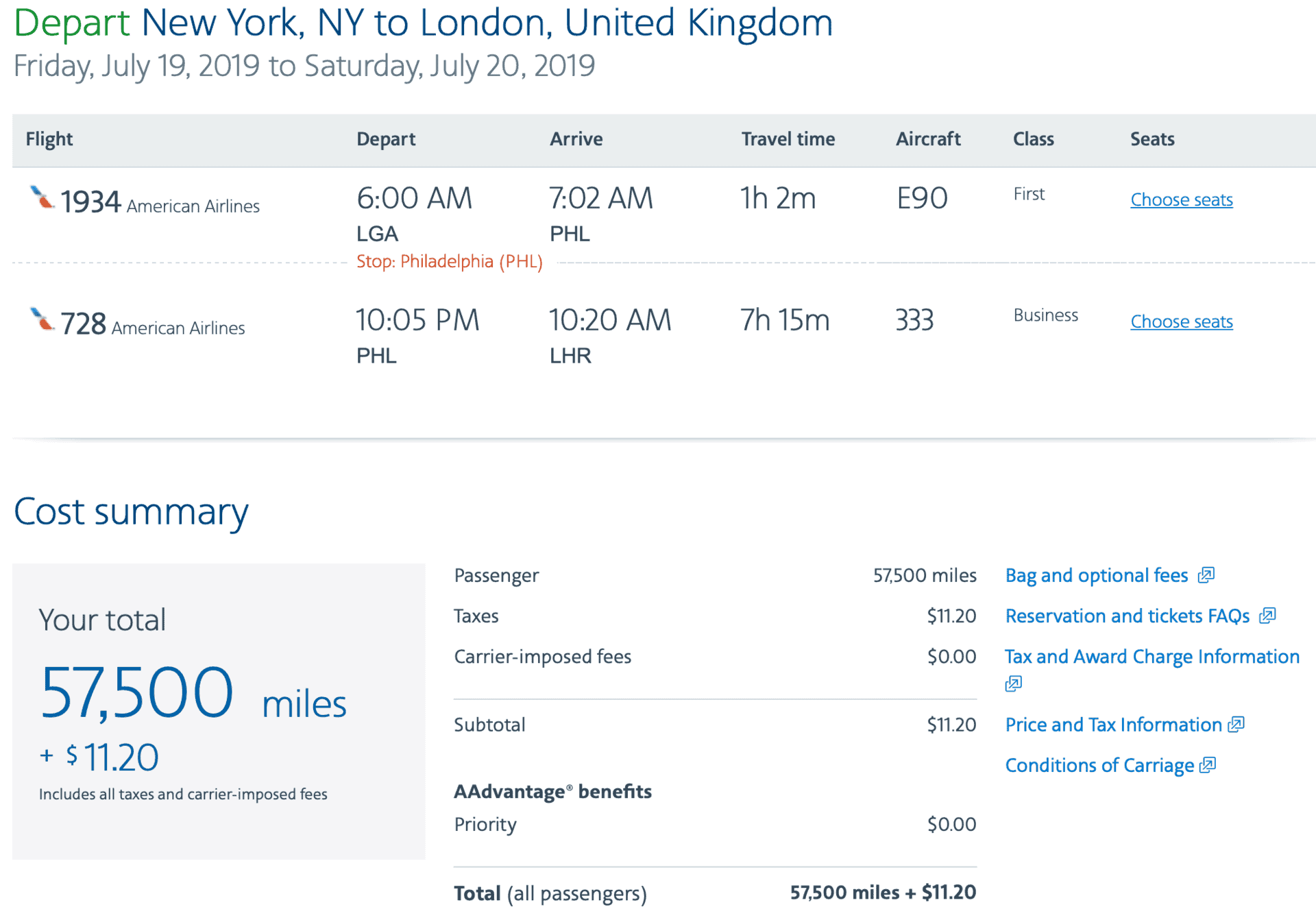Click the American Airlines logo beside flight 1934
The height and width of the screenshot is (920, 1316).
(x=42, y=197)
